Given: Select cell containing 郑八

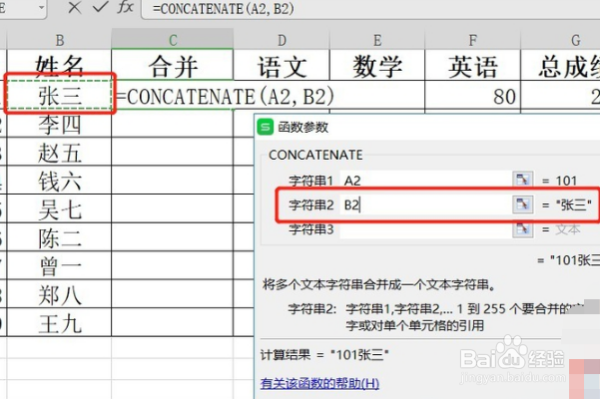Looking at the screenshot, I should (59, 294).
